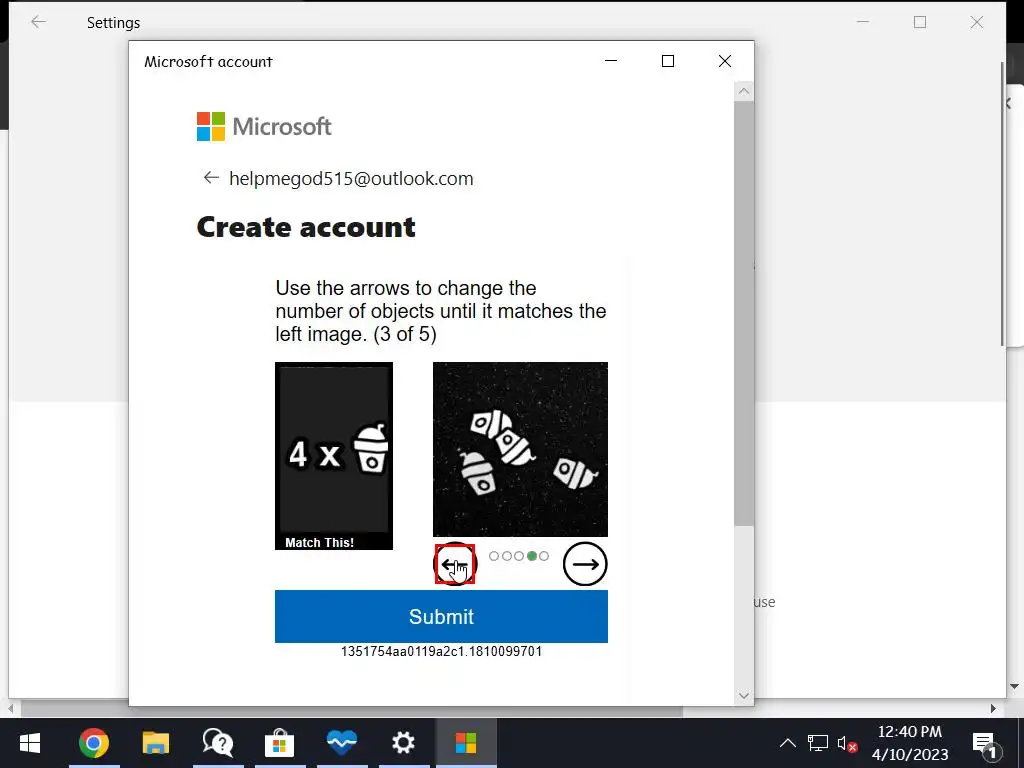Click the network icon in system tray
1024x768 pixels.
817,743
